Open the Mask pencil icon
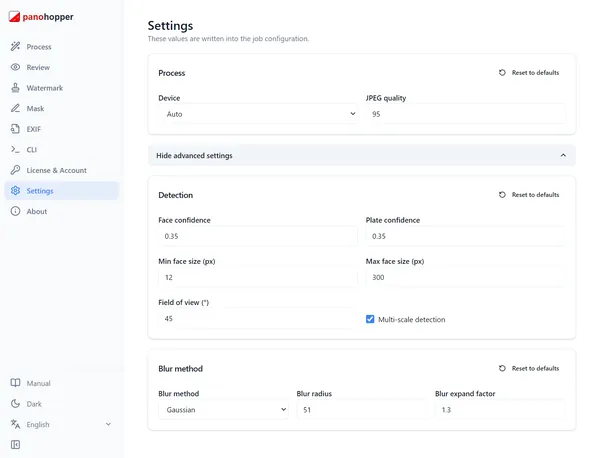 [x=15, y=108]
